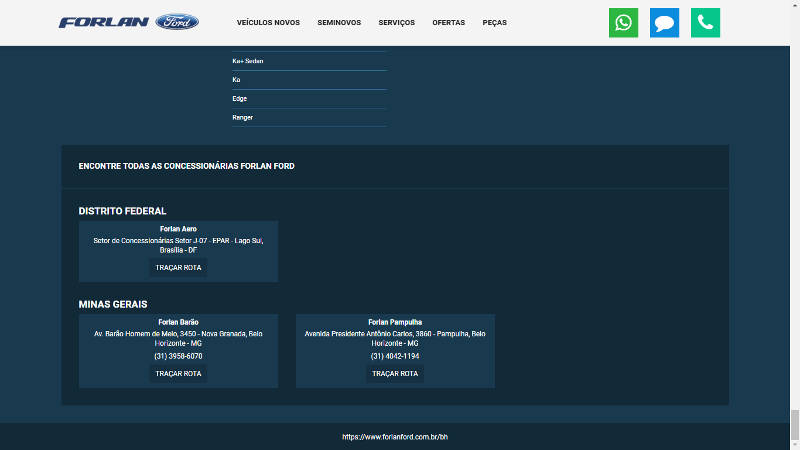Image resolution: width=800 pixels, height=450 pixels.
Task: Click the Forlan Aero dealership name
Action: point(178,229)
